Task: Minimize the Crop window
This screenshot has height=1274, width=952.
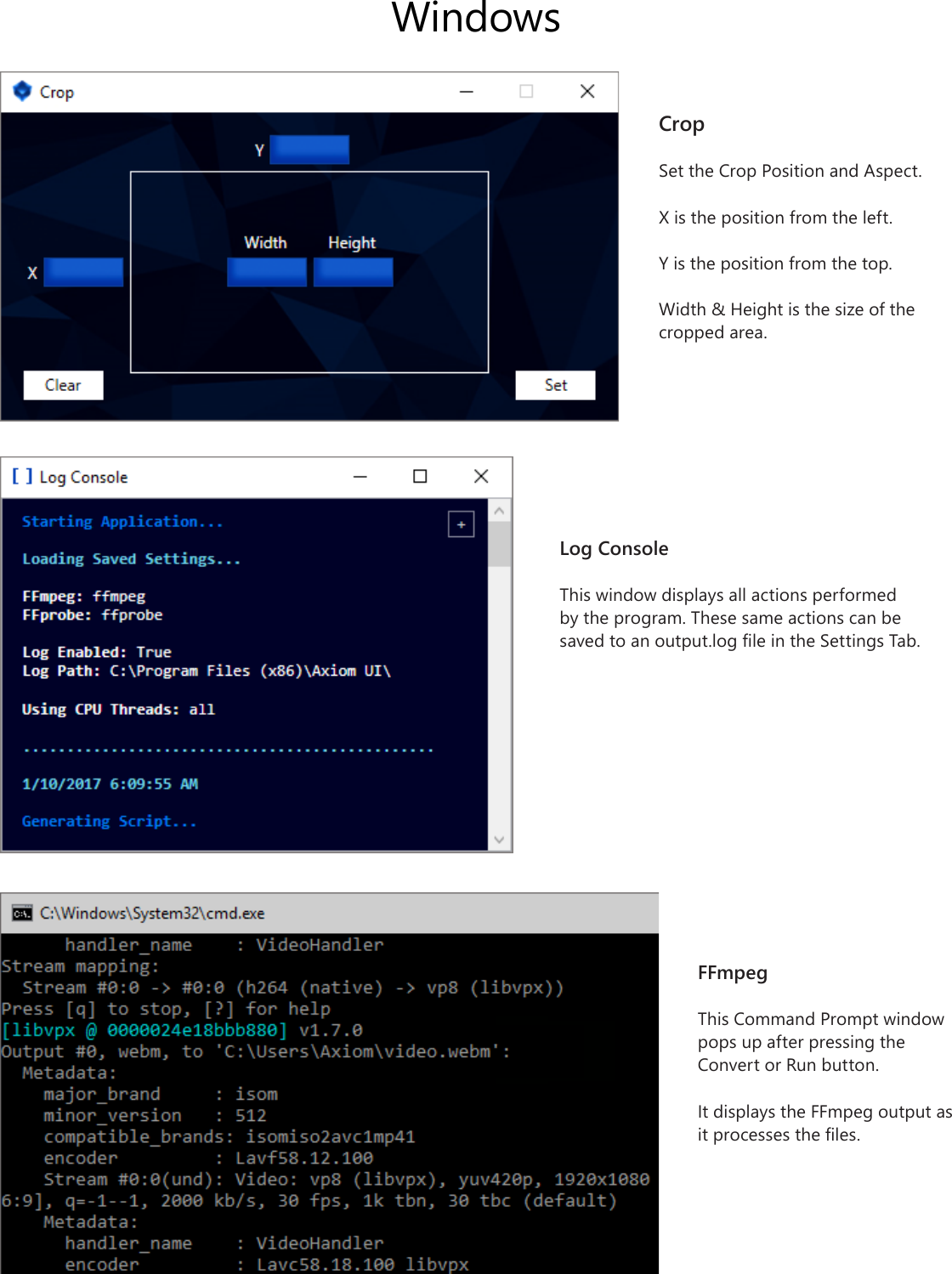Action: pos(466,91)
